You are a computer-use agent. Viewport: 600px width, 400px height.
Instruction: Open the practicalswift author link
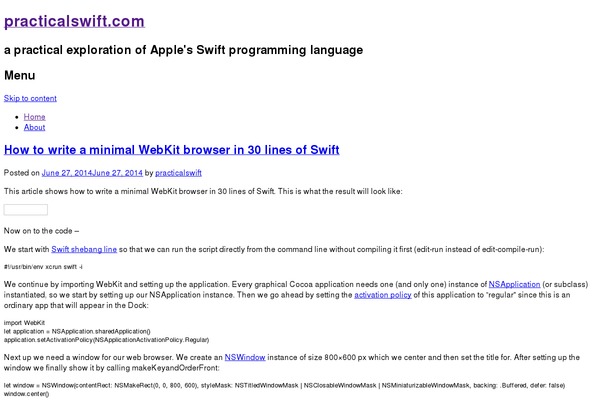(178, 173)
